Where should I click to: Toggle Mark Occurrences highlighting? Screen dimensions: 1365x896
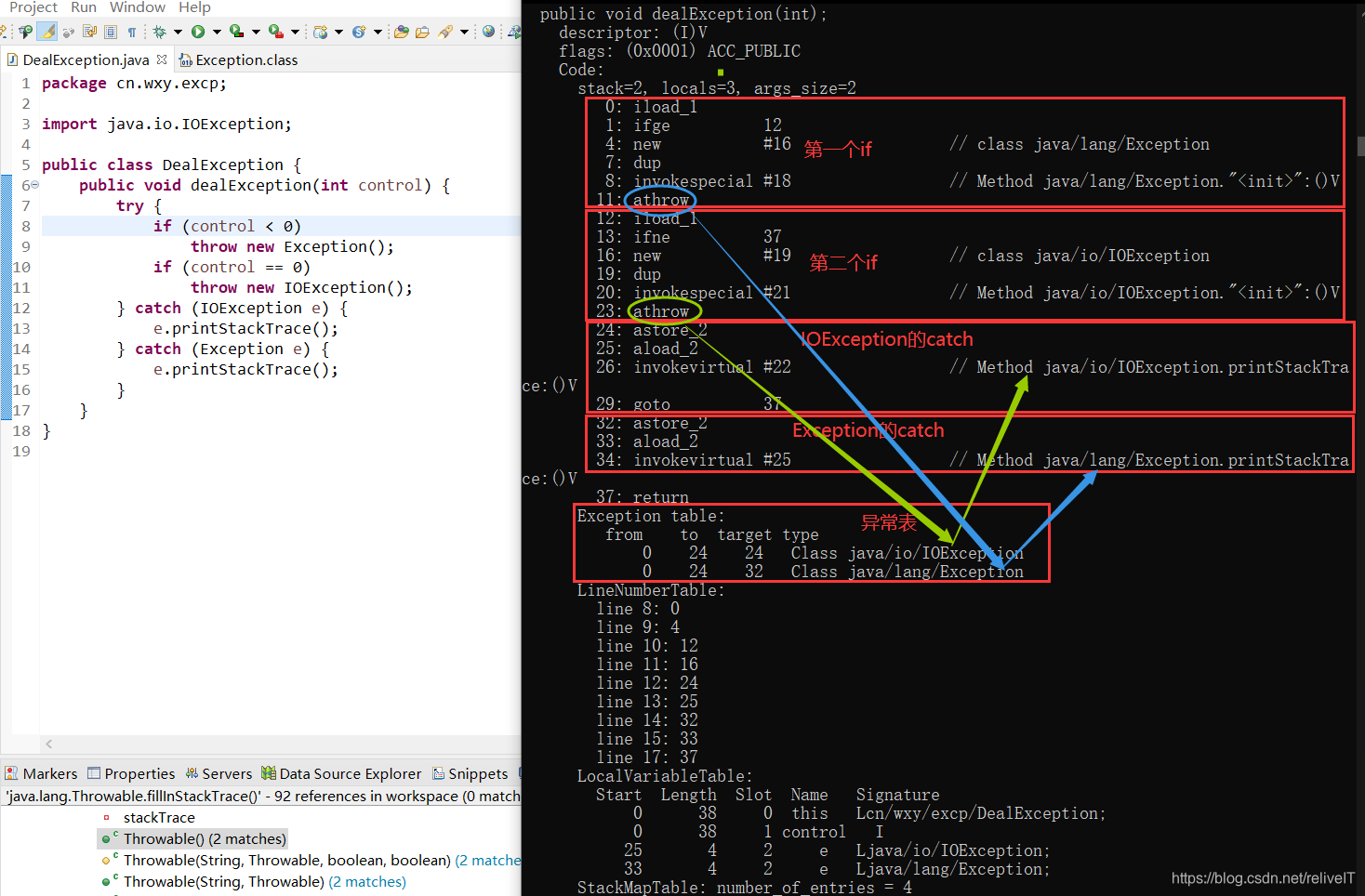click(x=47, y=31)
